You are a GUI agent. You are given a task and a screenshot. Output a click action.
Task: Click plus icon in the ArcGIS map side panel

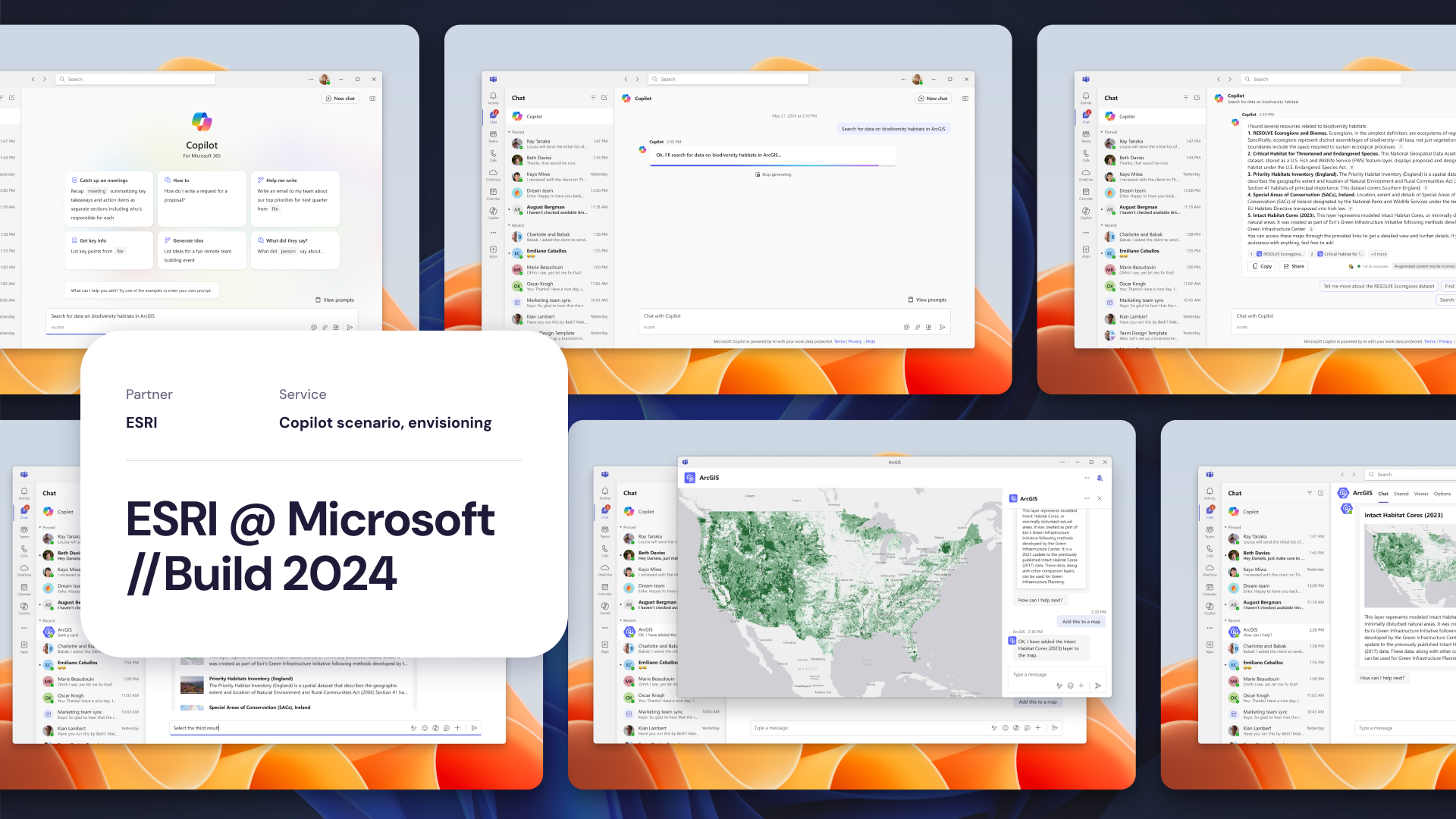[x=1081, y=686]
